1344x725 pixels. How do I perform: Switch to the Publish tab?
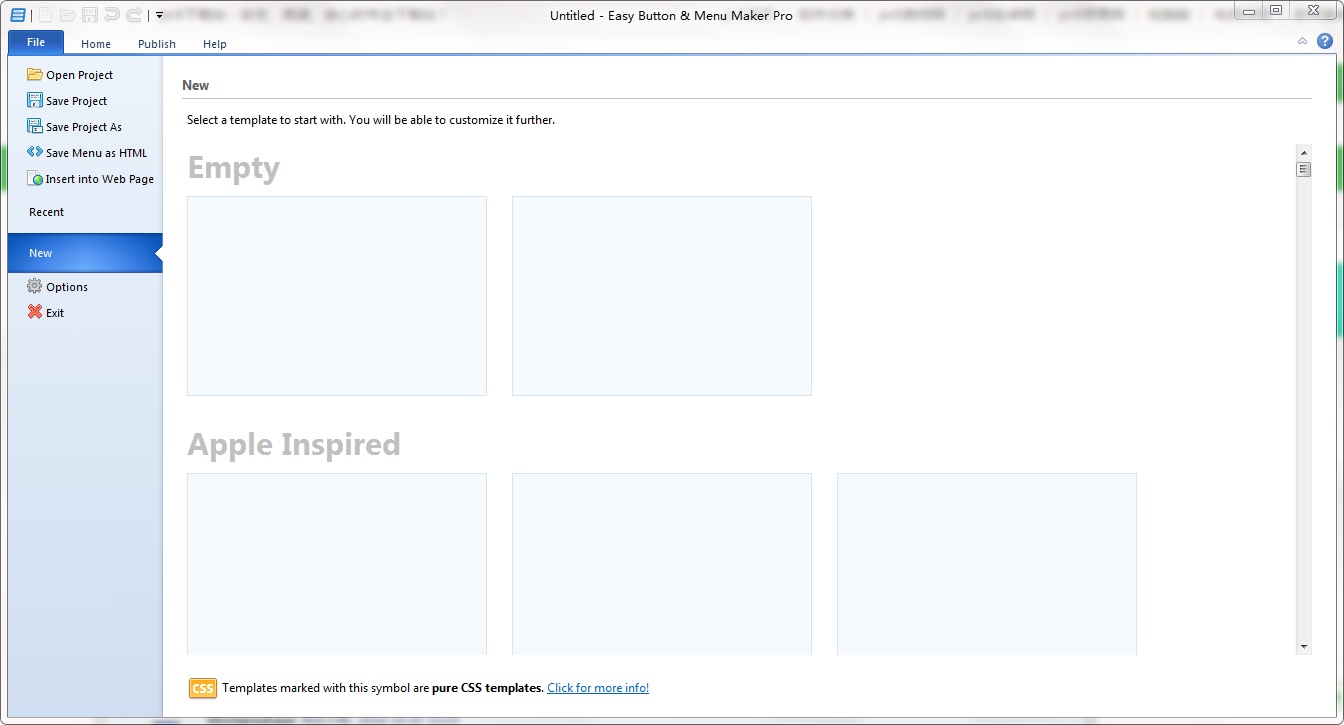coord(156,44)
